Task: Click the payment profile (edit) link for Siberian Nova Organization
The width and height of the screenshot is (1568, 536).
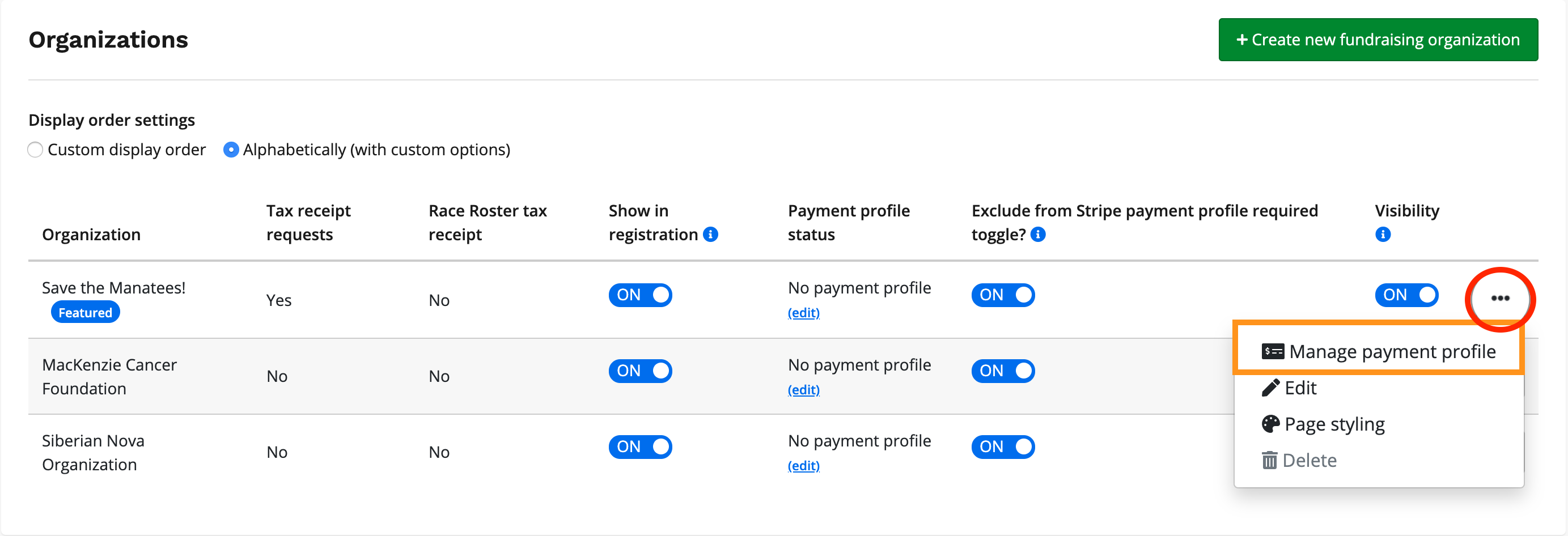Action: tap(803, 466)
